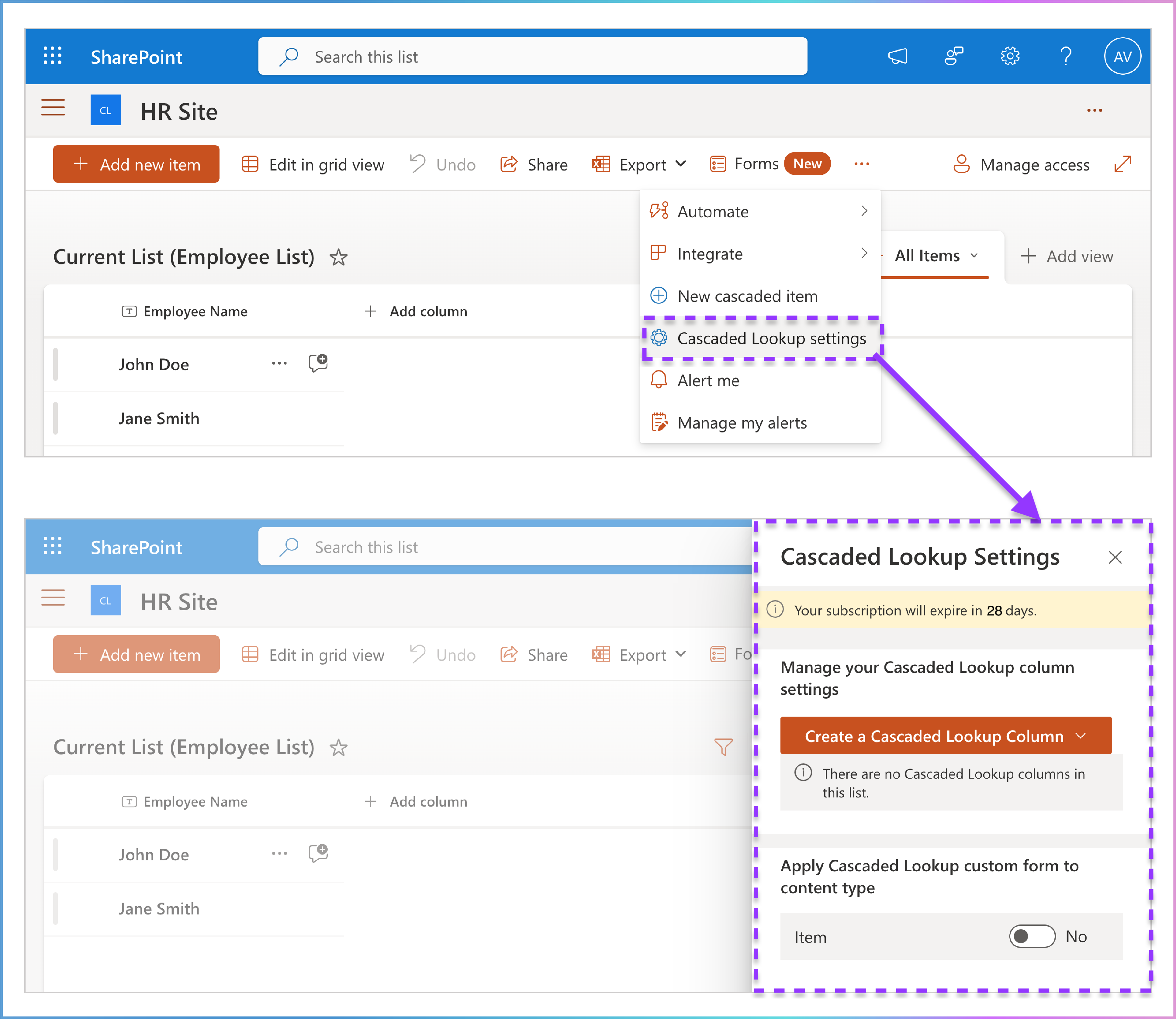This screenshot has height=1019, width=1176.
Task: Open the Automate submenu
Action: (760, 212)
